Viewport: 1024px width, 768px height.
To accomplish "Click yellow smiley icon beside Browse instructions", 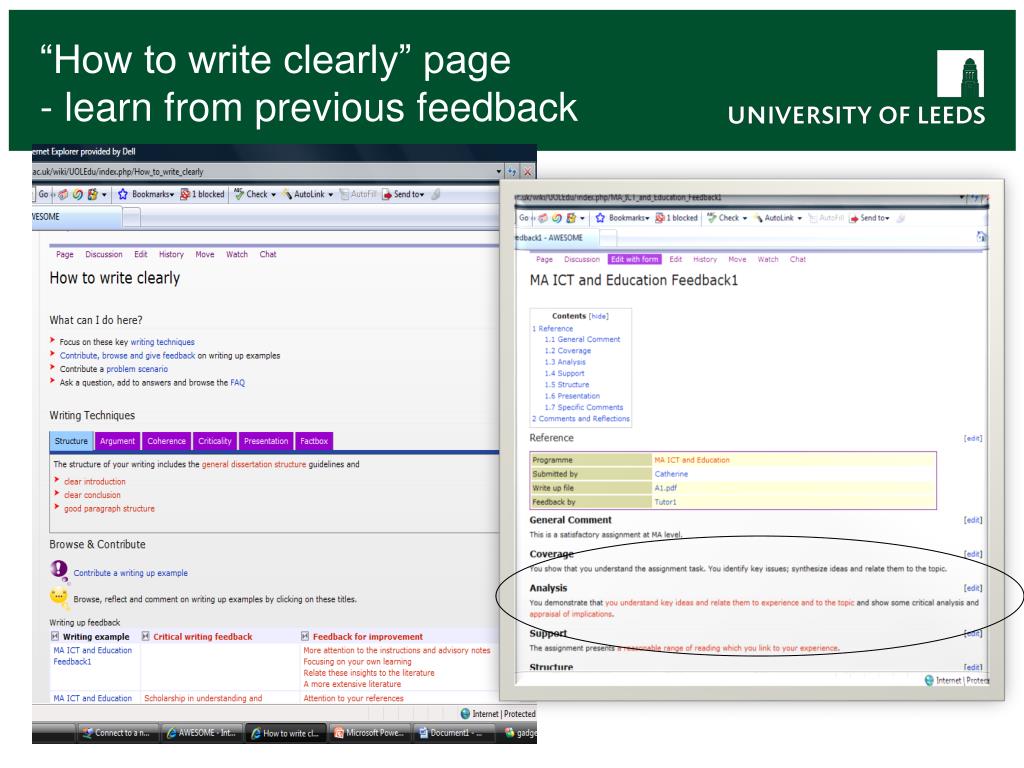I will tap(59, 596).
